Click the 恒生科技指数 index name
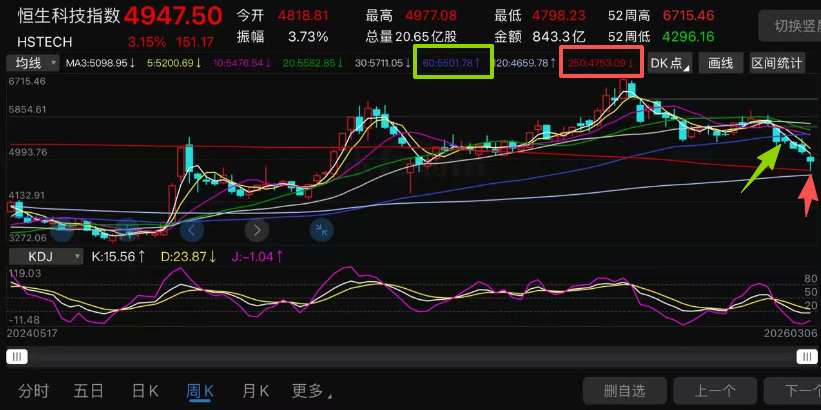 click(69, 16)
